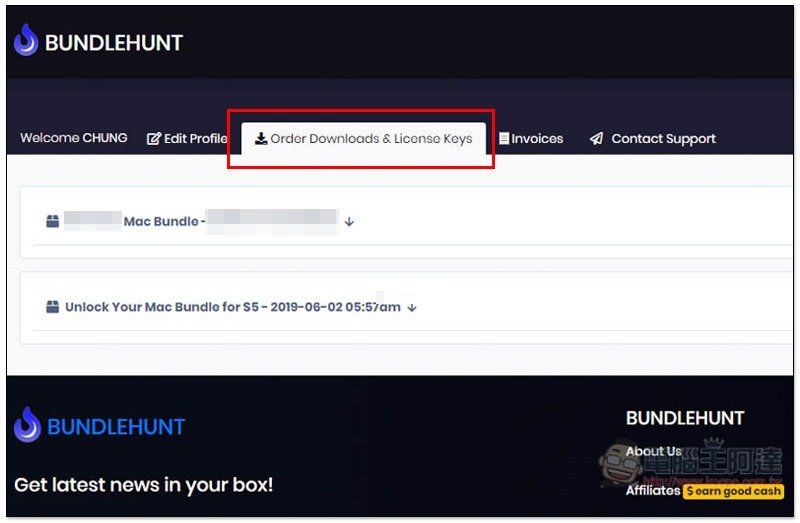Click the yellow earn good cash badge
This screenshot has height=523, width=800.
pyautogui.click(x=734, y=491)
